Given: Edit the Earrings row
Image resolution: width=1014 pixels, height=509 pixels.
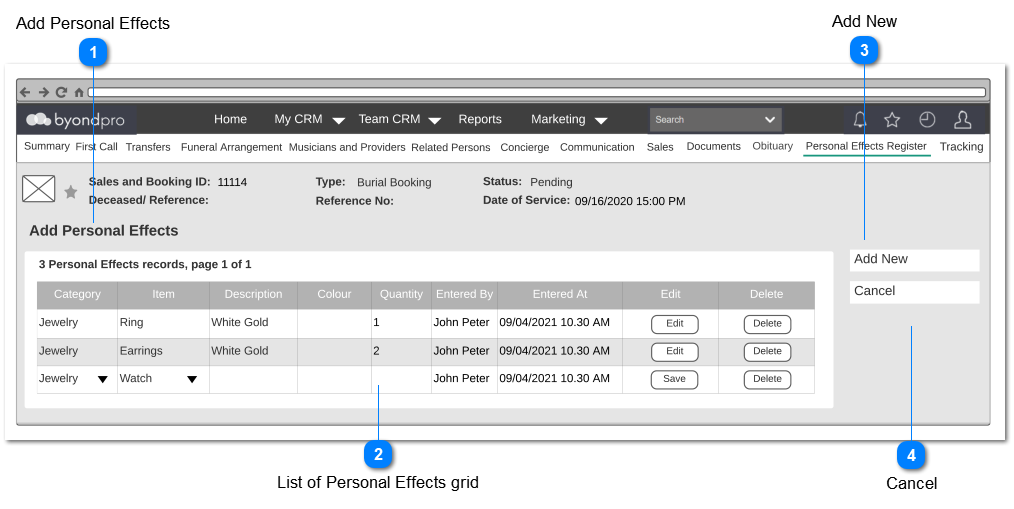Looking at the screenshot, I should coord(674,352).
